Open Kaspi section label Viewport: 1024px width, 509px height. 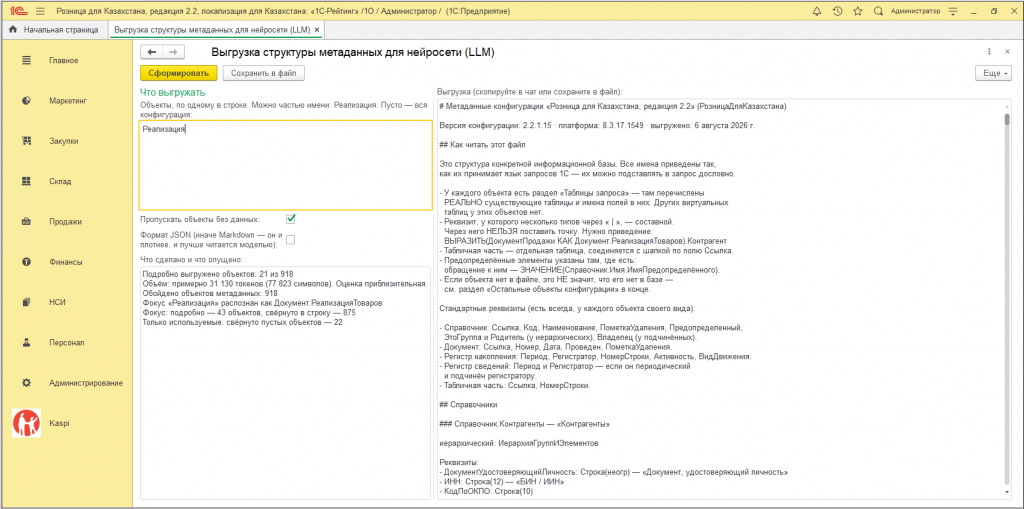tap(59, 423)
